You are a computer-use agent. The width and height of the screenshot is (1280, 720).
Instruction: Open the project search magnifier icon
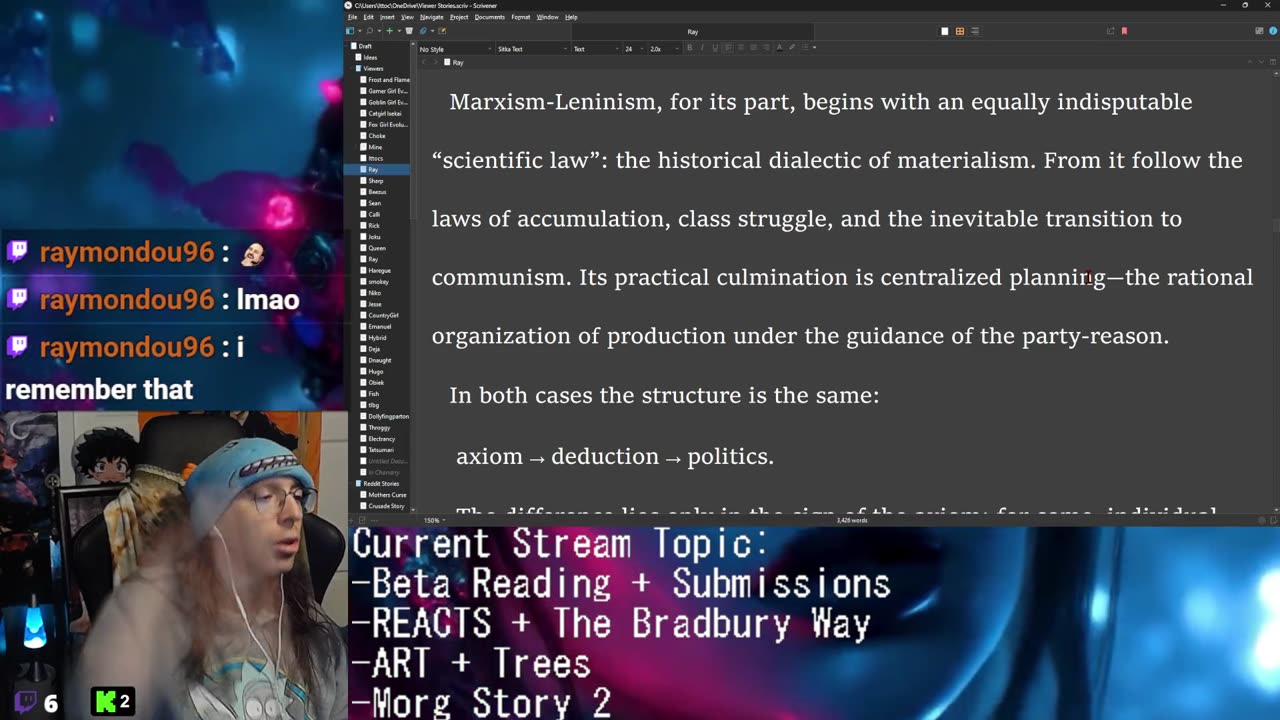coord(369,31)
